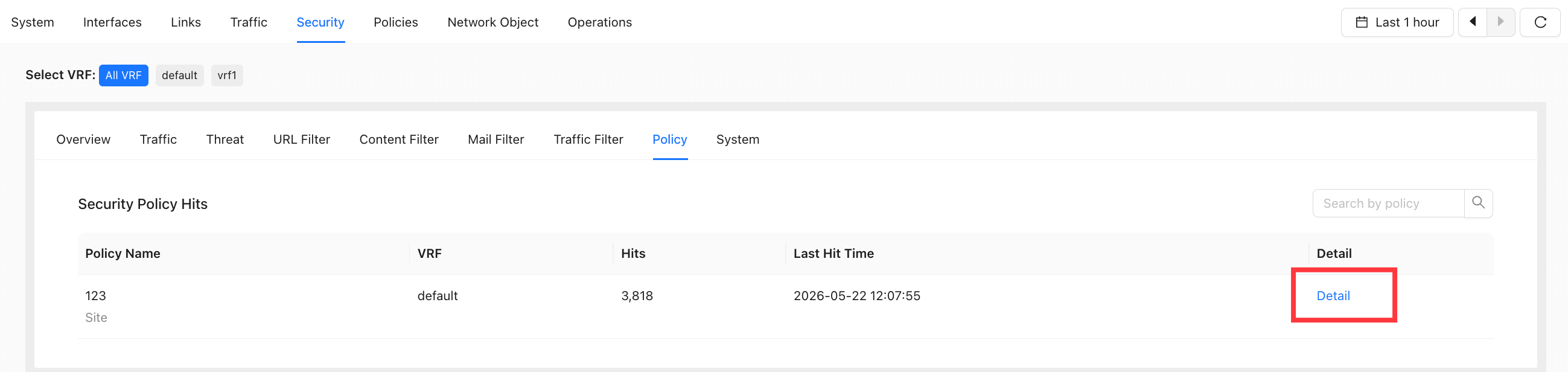Switch to the Threat sub-tab
This screenshot has height=372, width=1568.
[x=225, y=139]
